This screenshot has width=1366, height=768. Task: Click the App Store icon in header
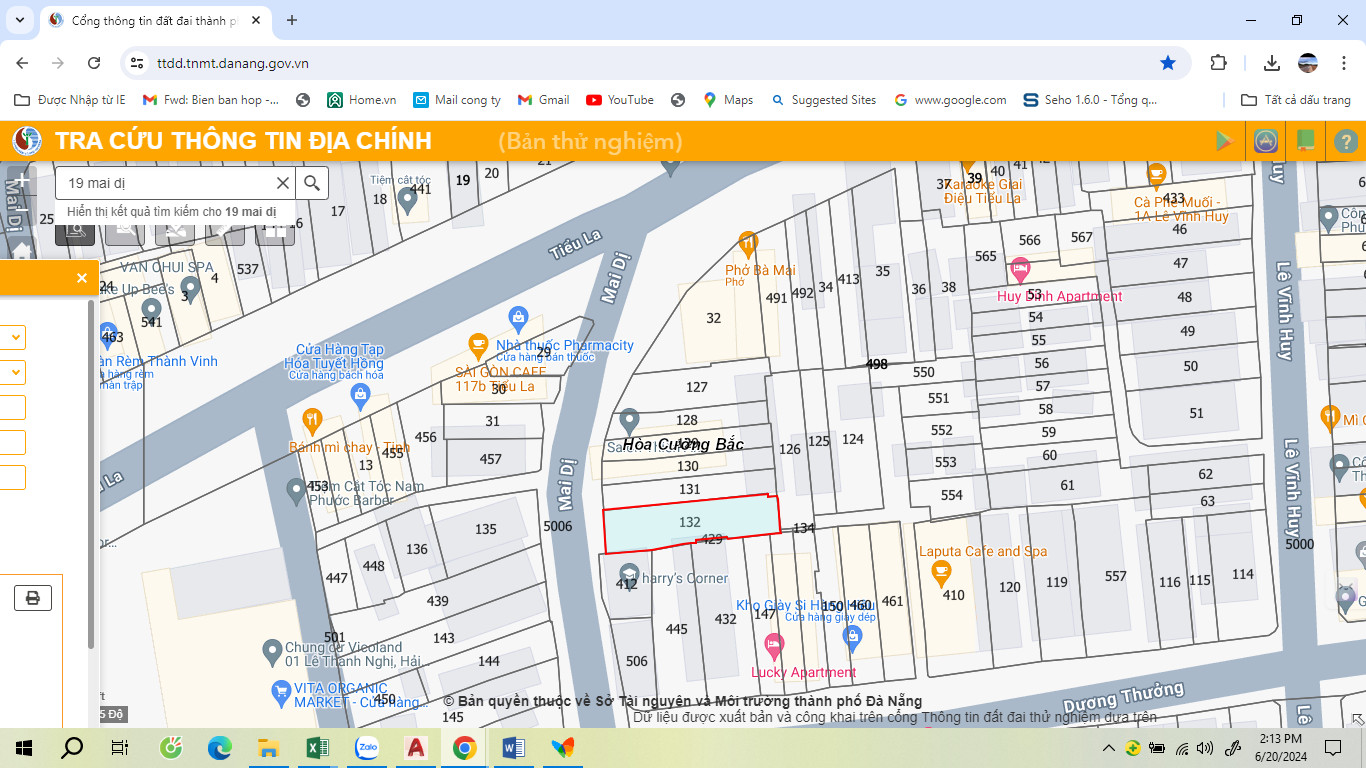(x=1266, y=141)
